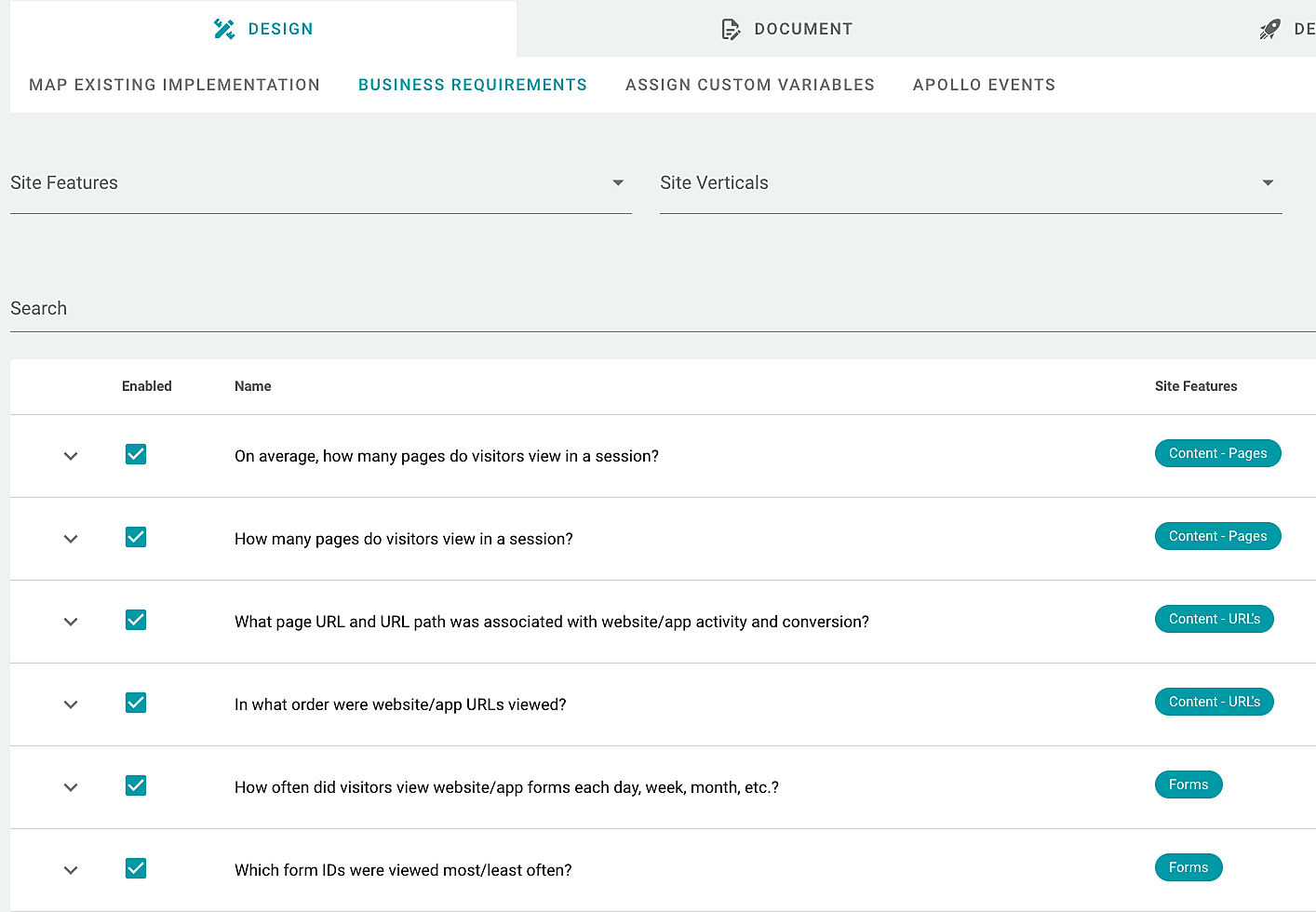
Task: Open the DESIGN tab
Action: [263, 29]
